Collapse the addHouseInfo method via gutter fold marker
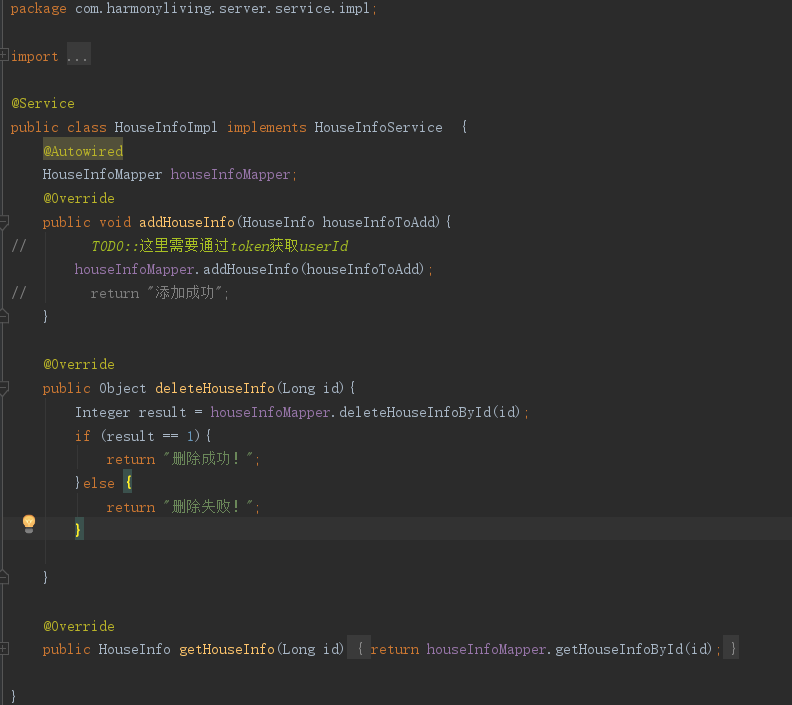This screenshot has width=792, height=705. pos(4,221)
